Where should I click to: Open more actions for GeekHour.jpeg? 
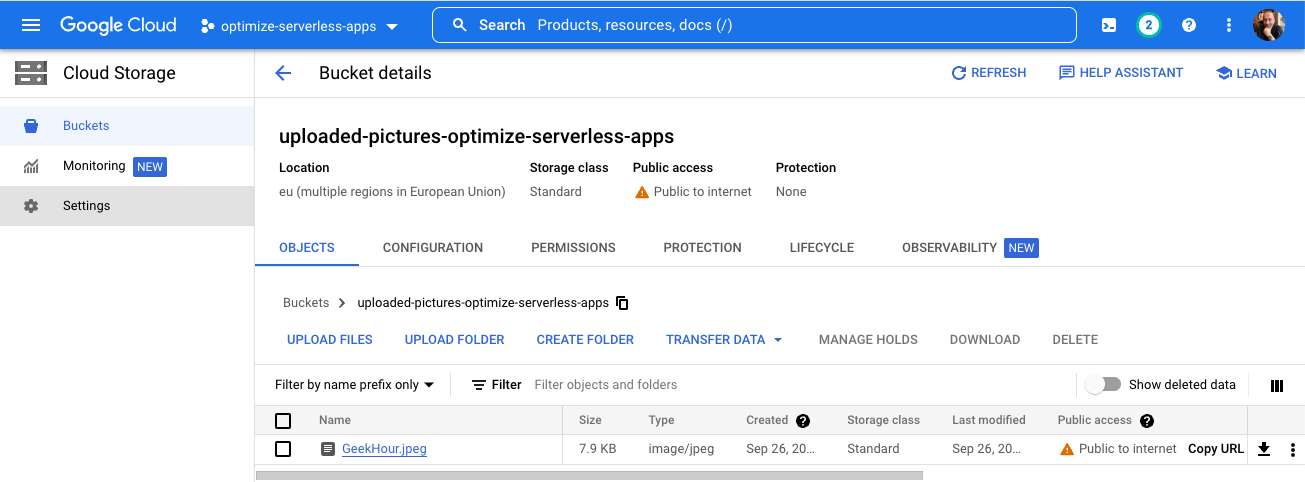[1292, 449]
